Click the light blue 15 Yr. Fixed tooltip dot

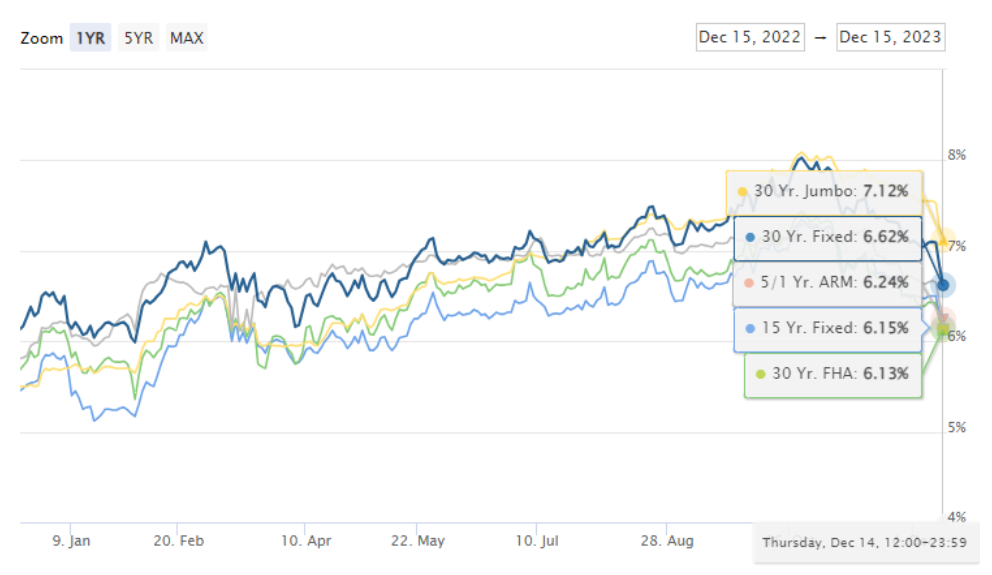pyautogui.click(x=750, y=328)
